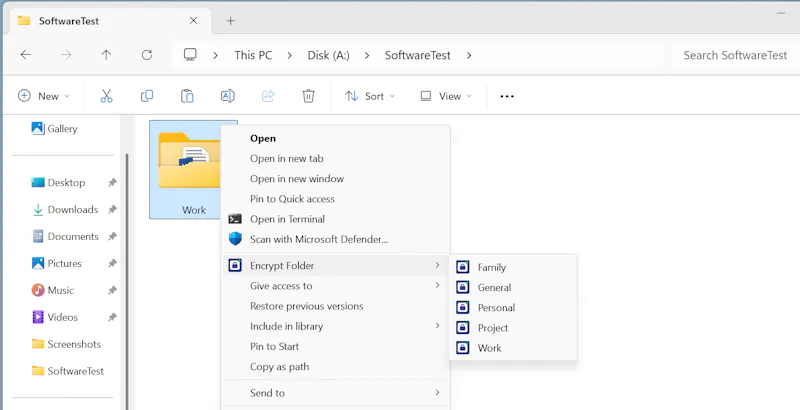Click the navigation pane scrollbar
This screenshot has height=410, width=800.
coord(127,280)
